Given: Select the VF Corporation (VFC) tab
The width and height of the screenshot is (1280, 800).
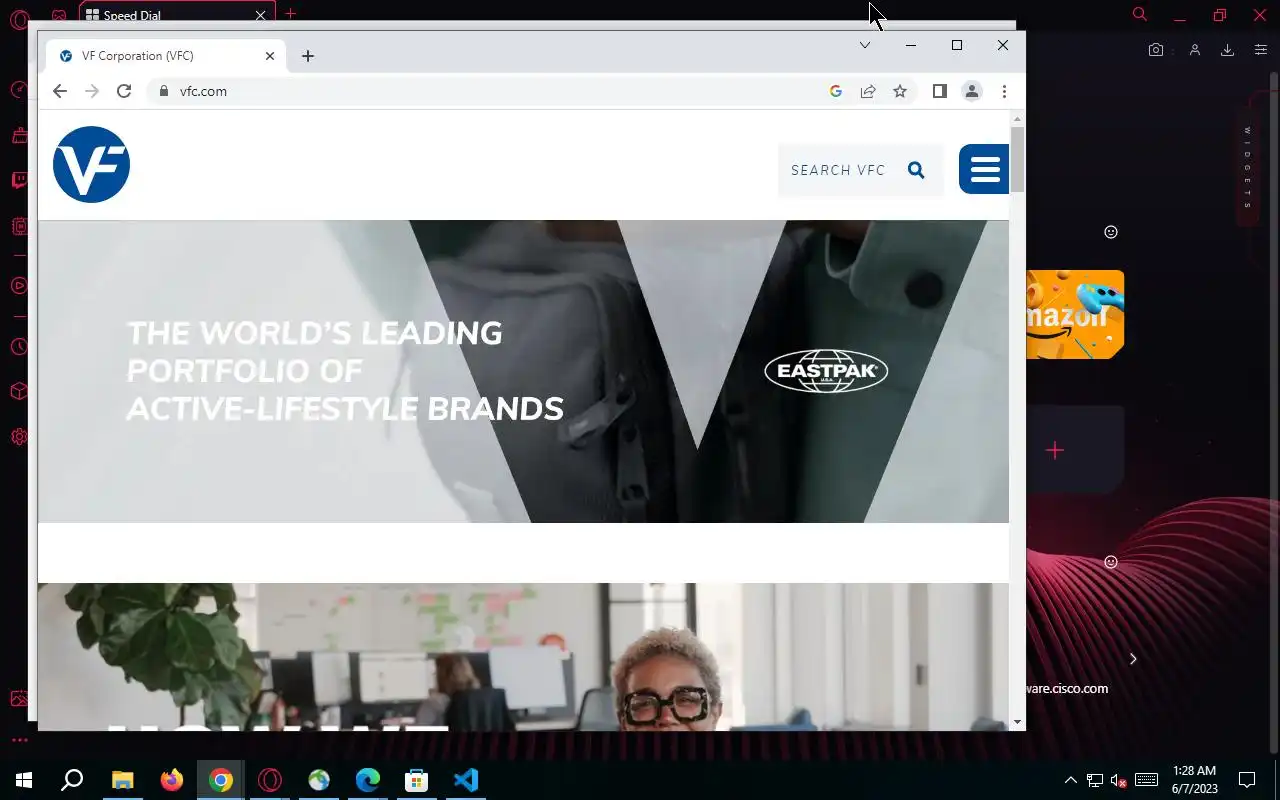Looking at the screenshot, I should coord(165,56).
